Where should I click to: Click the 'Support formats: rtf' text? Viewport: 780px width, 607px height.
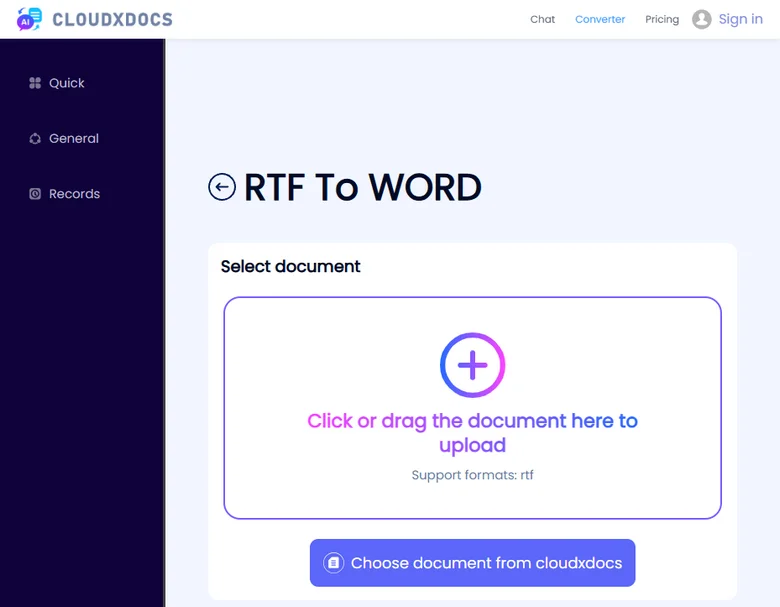click(473, 475)
